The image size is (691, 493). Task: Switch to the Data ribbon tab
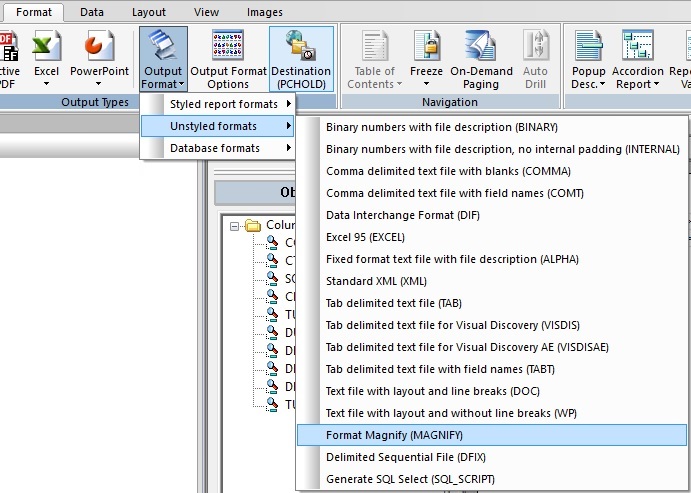pos(92,12)
